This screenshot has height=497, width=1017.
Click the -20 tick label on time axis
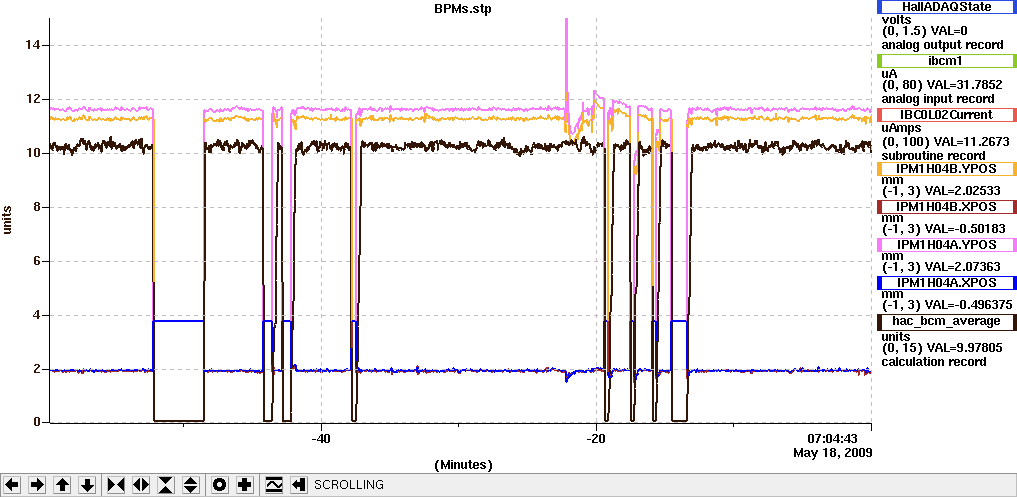595,439
